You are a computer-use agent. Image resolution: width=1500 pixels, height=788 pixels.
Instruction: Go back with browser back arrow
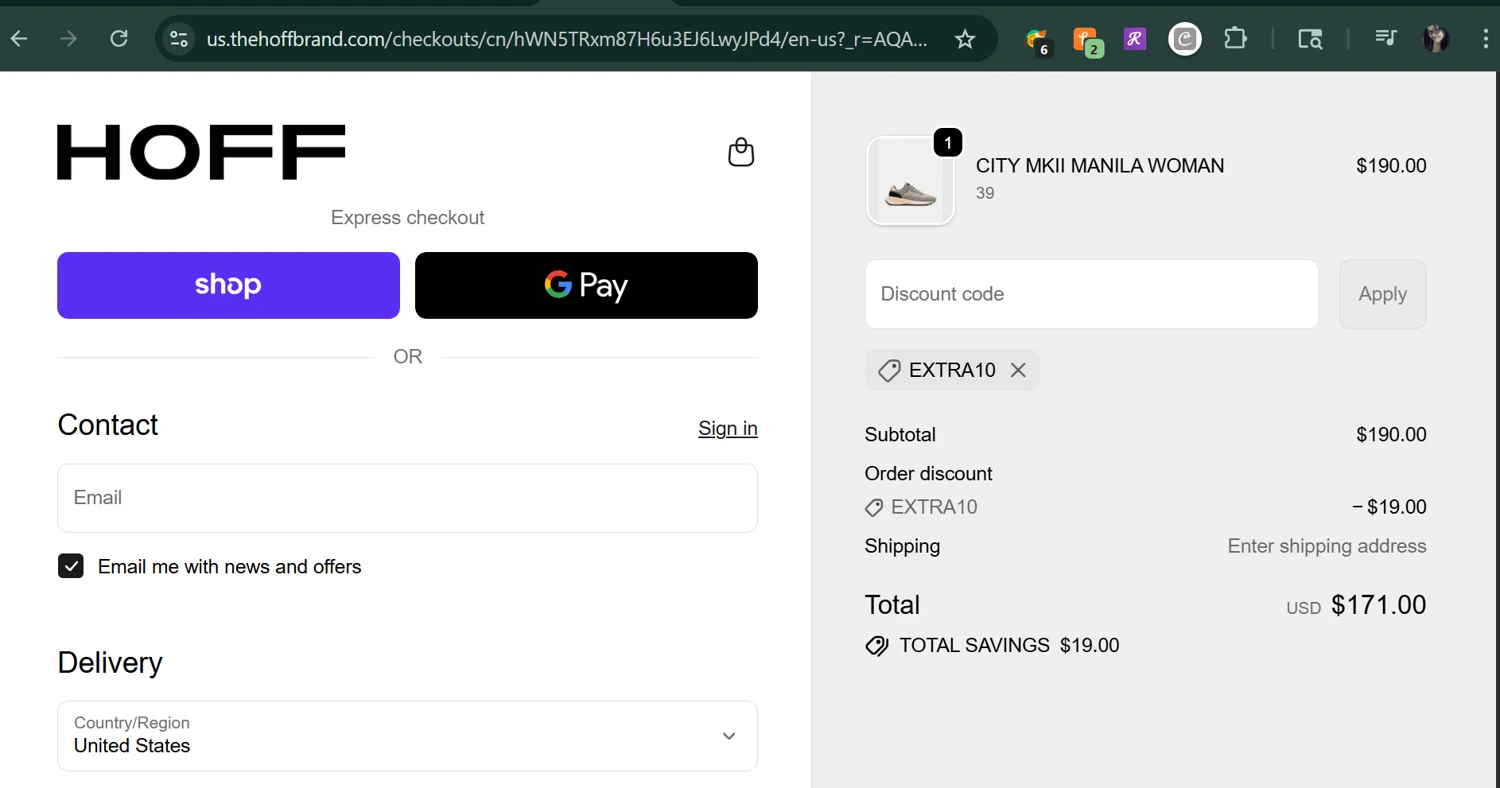coord(19,39)
